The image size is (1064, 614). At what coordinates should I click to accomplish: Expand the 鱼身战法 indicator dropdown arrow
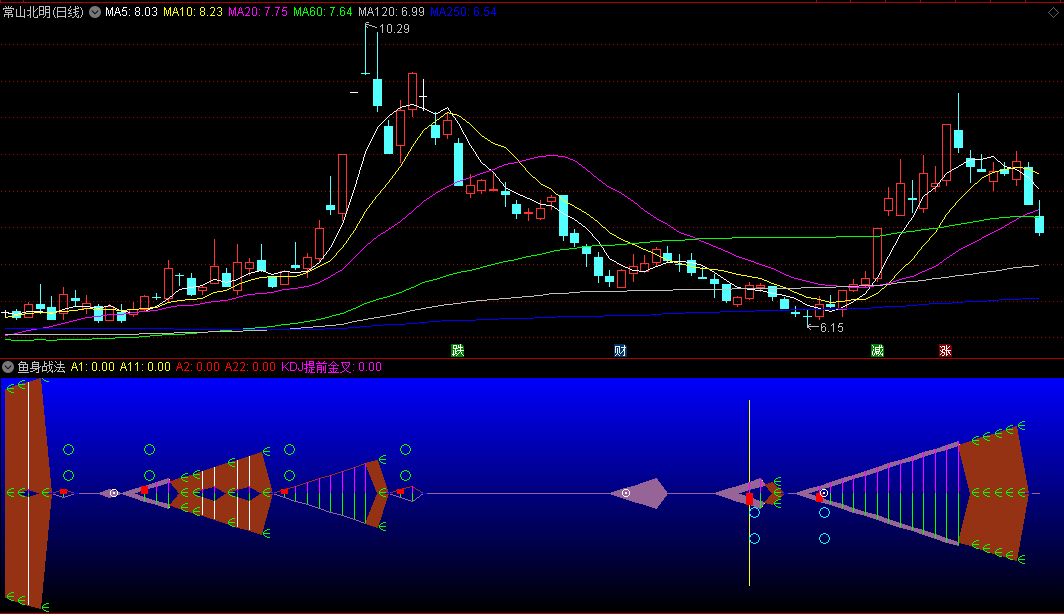pos(8,367)
